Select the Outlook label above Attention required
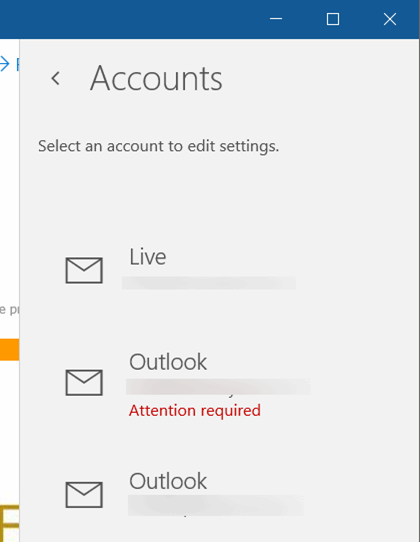420x542 pixels. coord(168,362)
